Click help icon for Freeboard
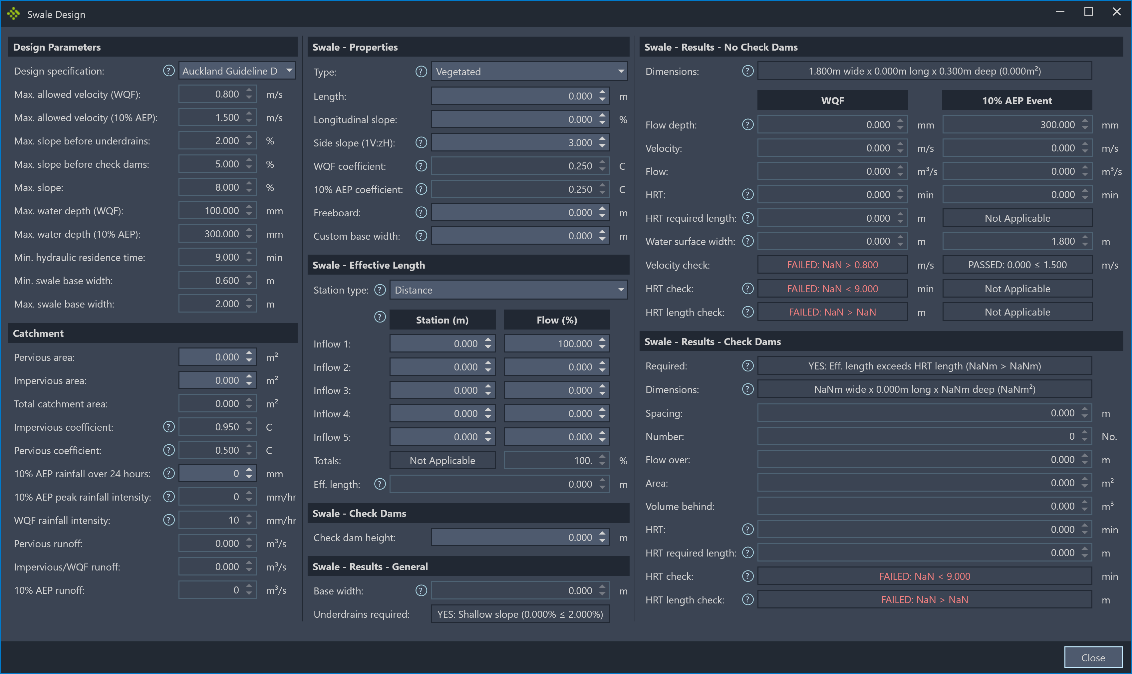 (x=421, y=212)
